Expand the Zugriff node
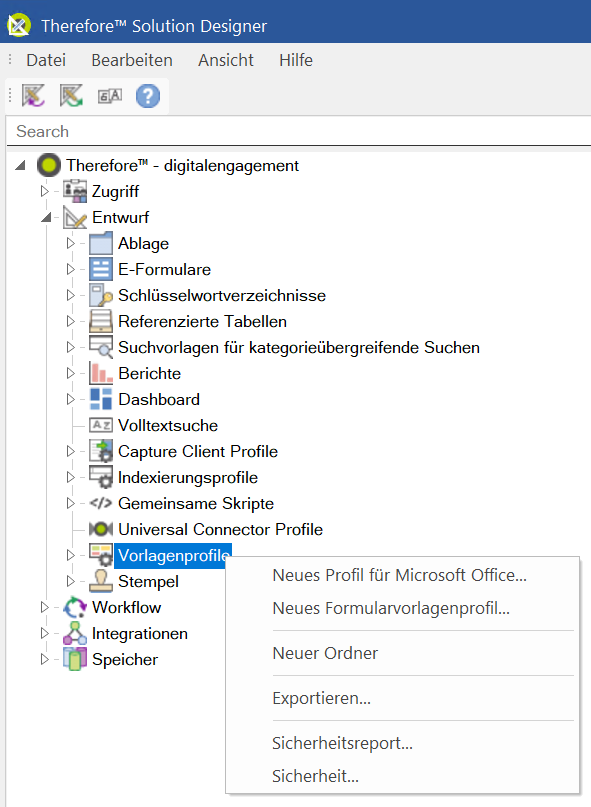591x807 pixels. click(x=45, y=191)
